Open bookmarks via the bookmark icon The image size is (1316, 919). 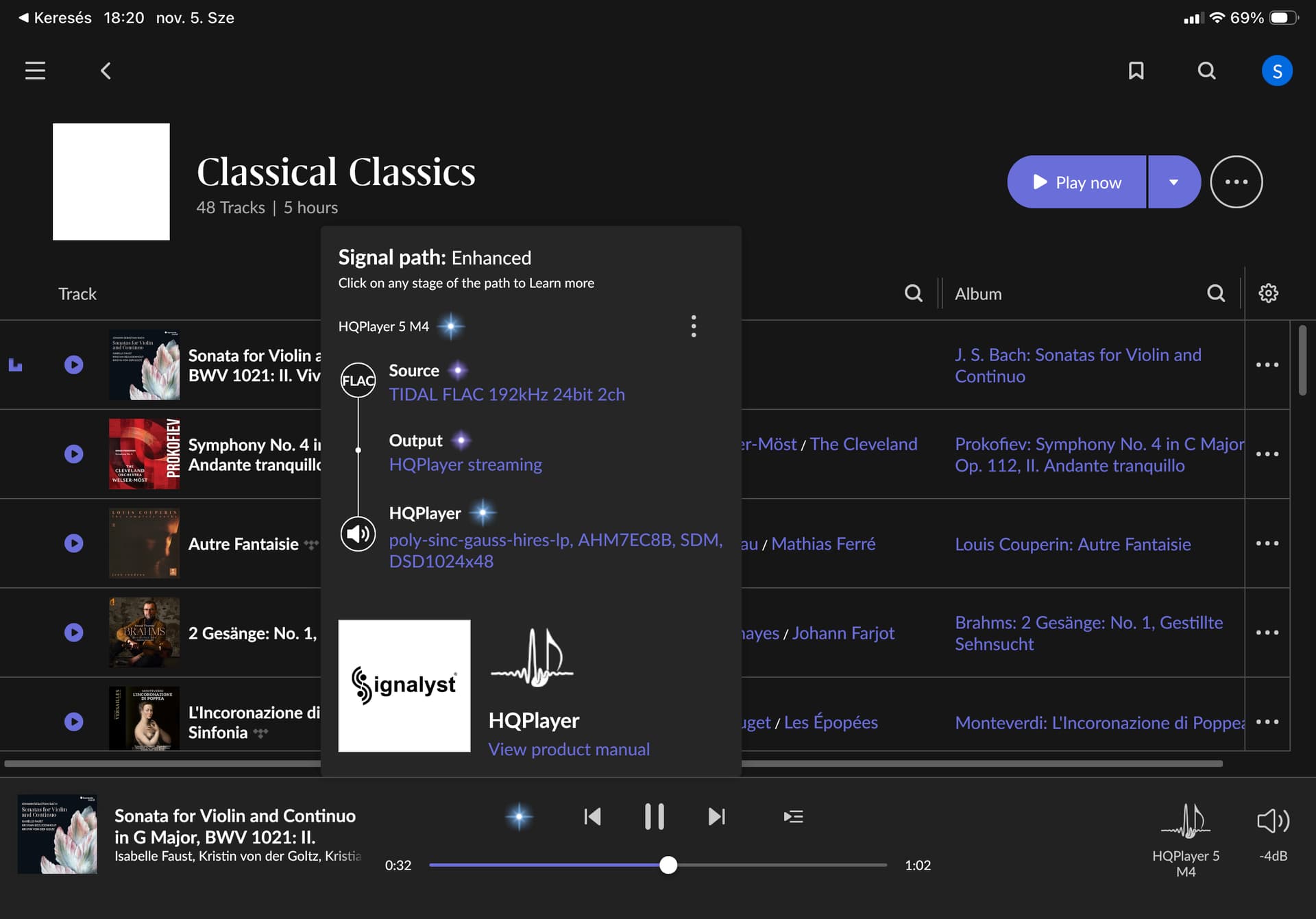1136,71
